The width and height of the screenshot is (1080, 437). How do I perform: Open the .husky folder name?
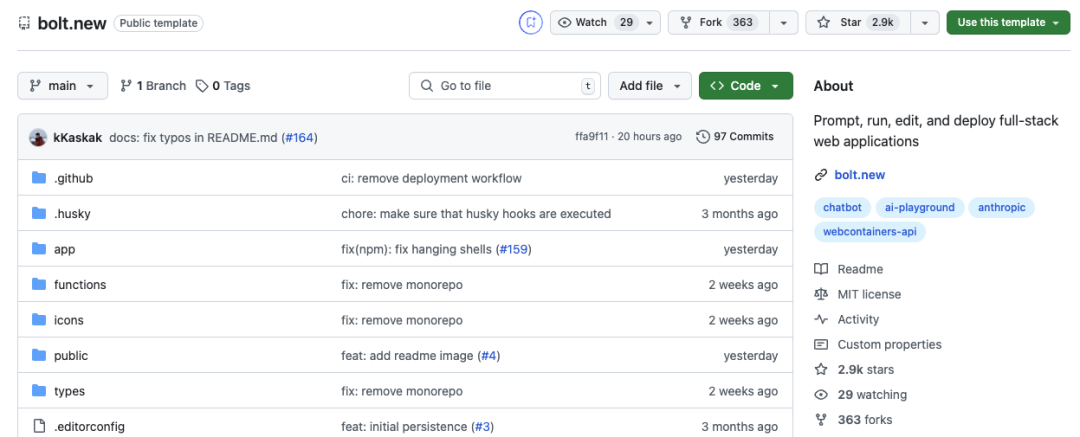pos(72,214)
